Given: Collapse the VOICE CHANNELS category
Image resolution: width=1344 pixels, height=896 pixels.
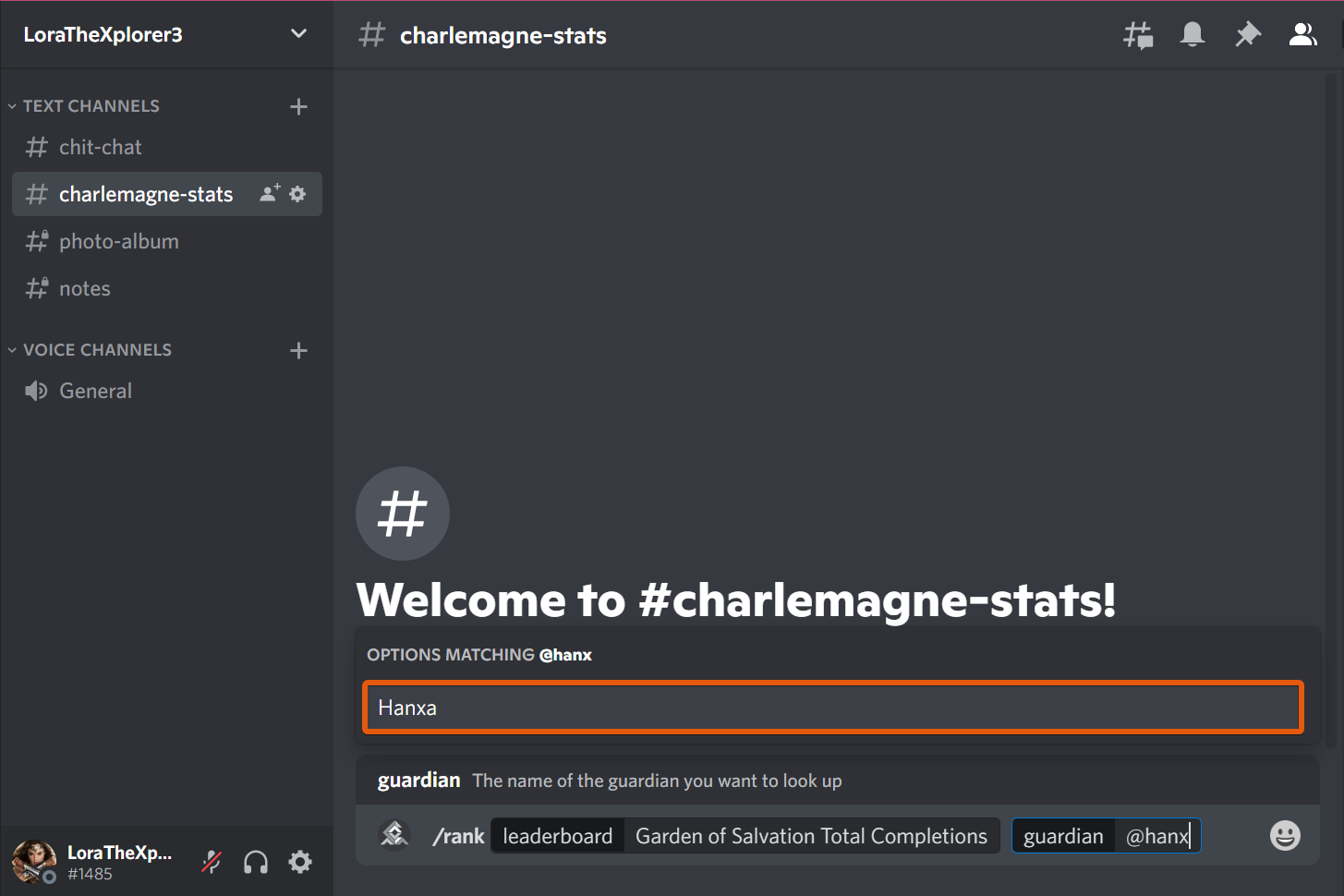Looking at the screenshot, I should click(90, 350).
